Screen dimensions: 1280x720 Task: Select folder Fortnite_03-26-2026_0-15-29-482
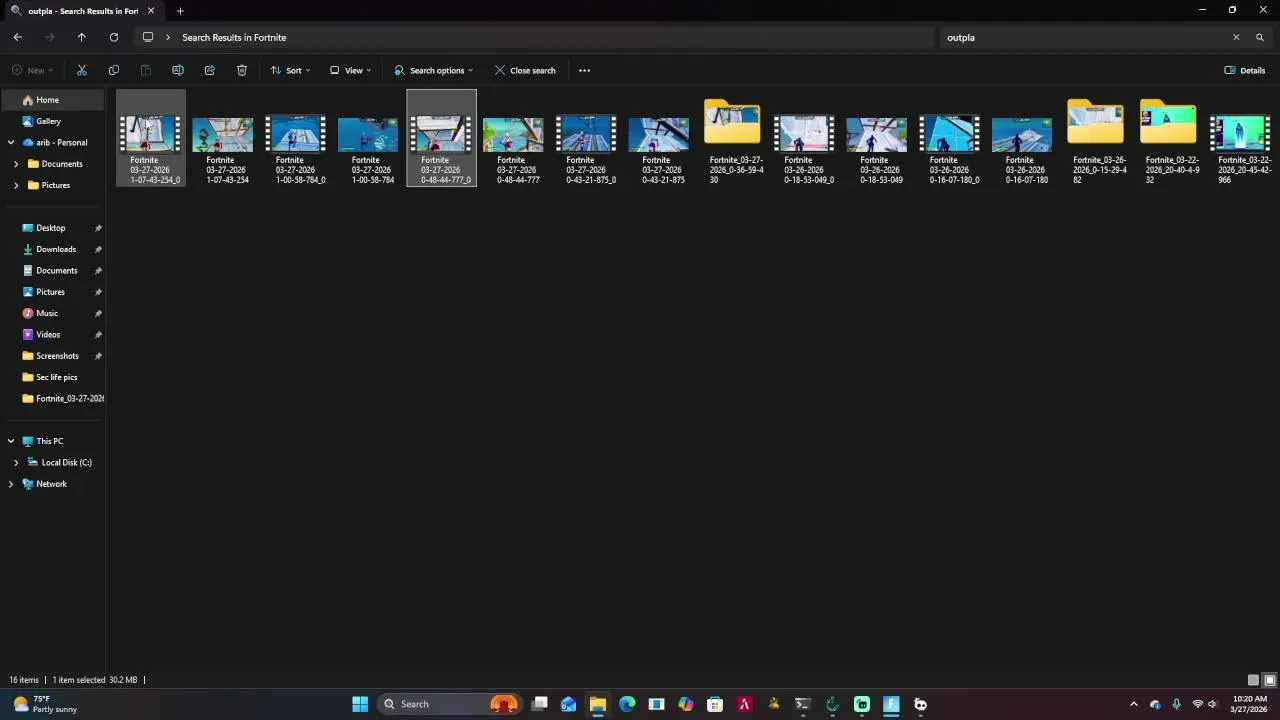click(1095, 138)
